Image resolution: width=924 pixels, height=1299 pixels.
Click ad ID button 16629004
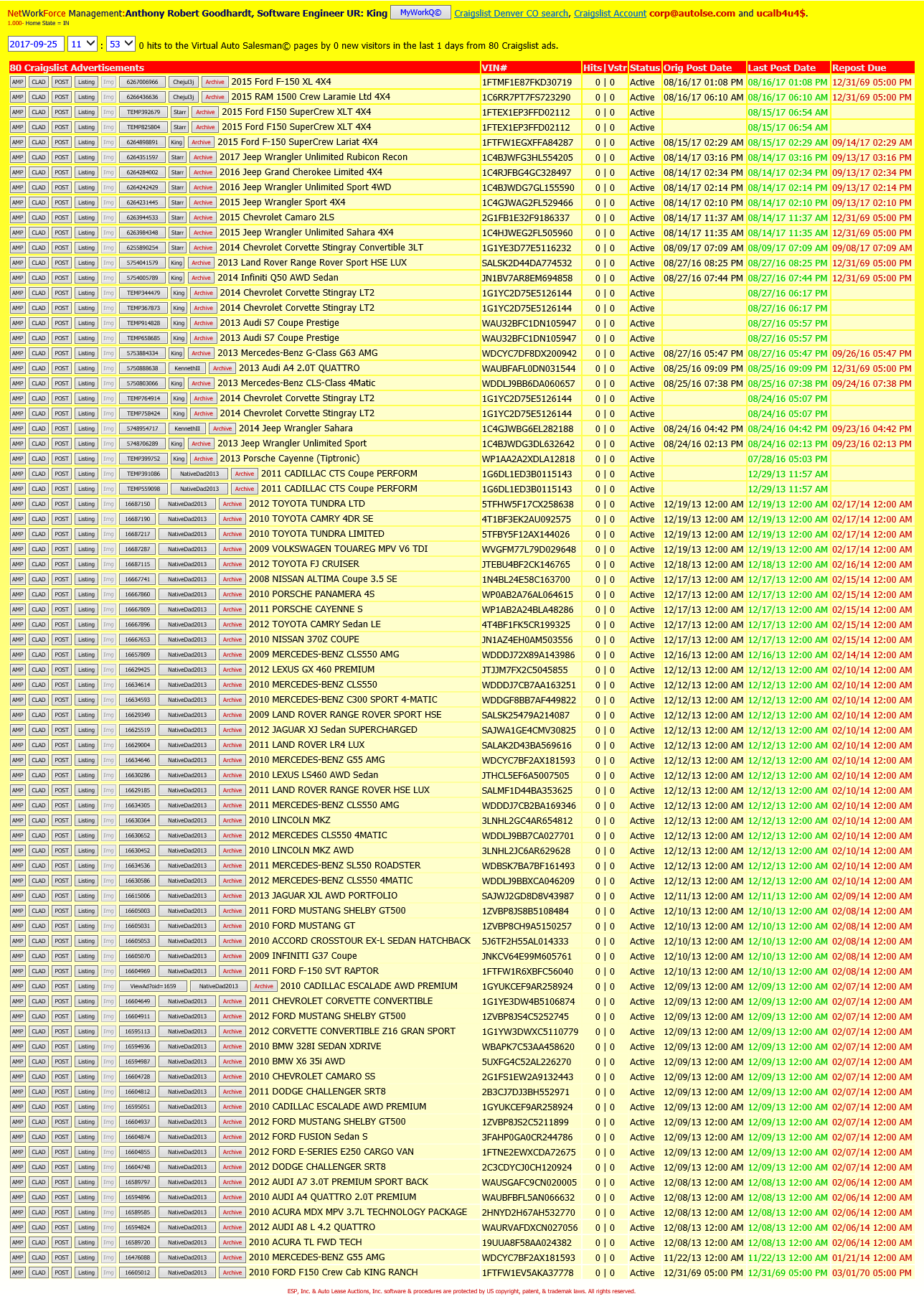138,745
